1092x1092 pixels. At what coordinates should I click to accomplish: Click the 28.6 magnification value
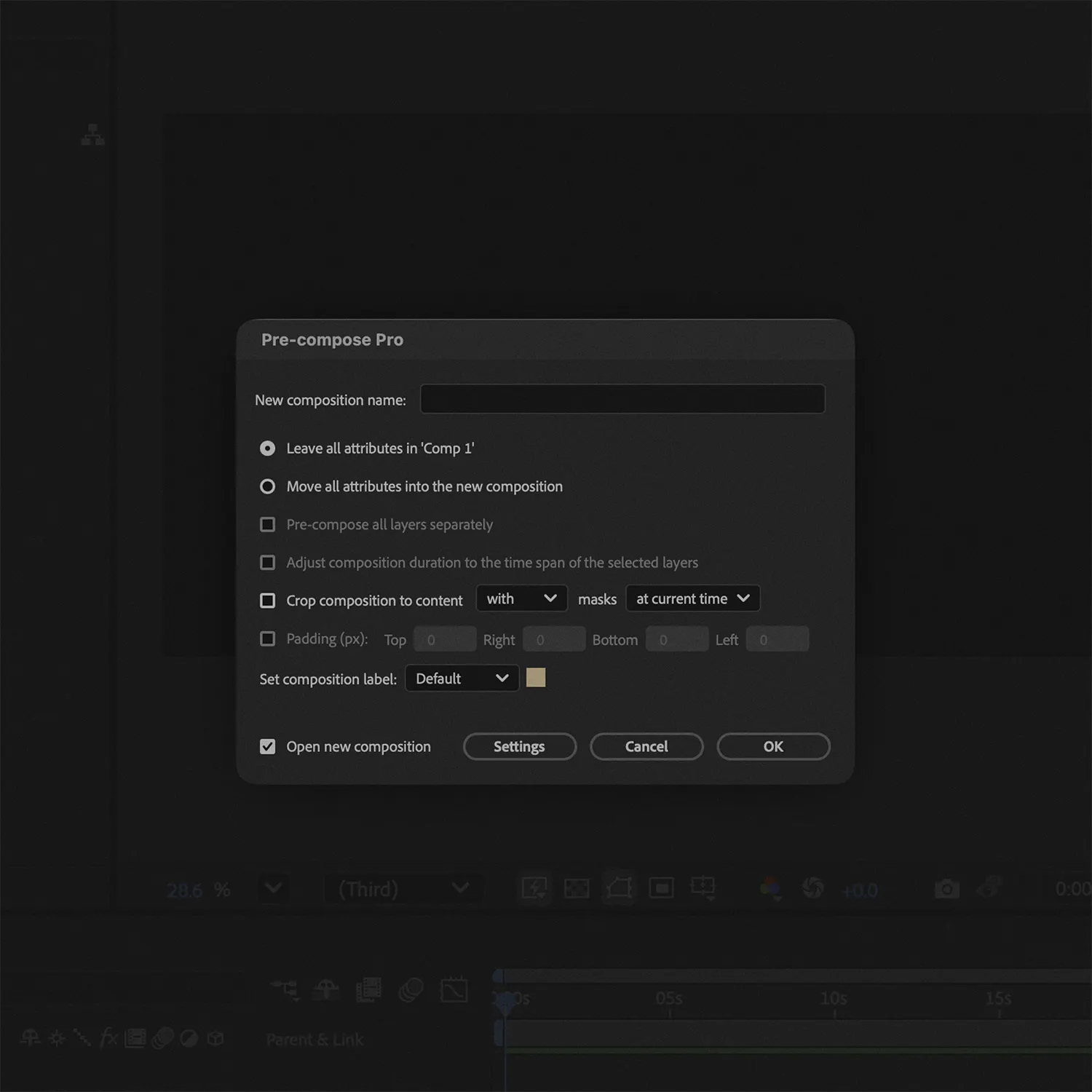(185, 890)
